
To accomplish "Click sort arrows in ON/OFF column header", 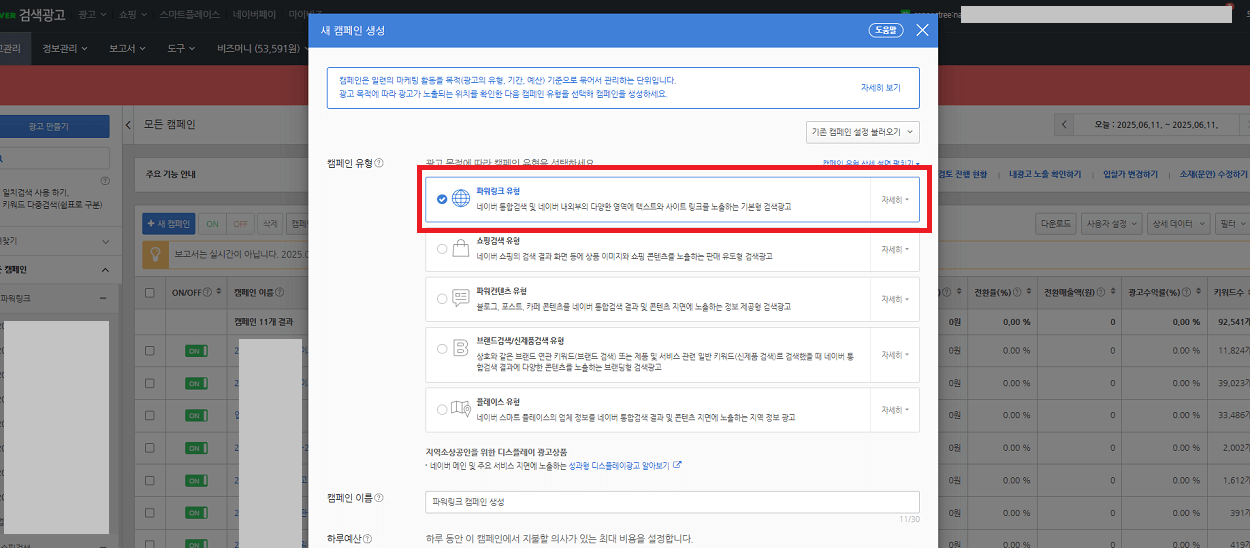I will [x=218, y=293].
